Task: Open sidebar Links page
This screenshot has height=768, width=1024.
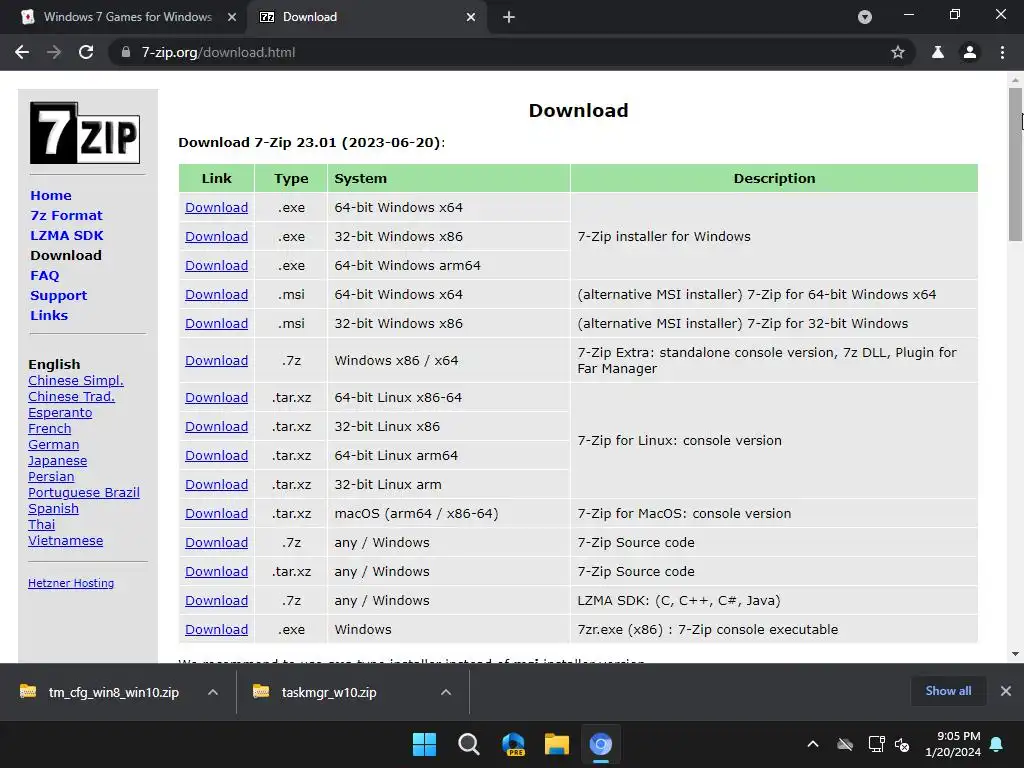Action: [49, 315]
